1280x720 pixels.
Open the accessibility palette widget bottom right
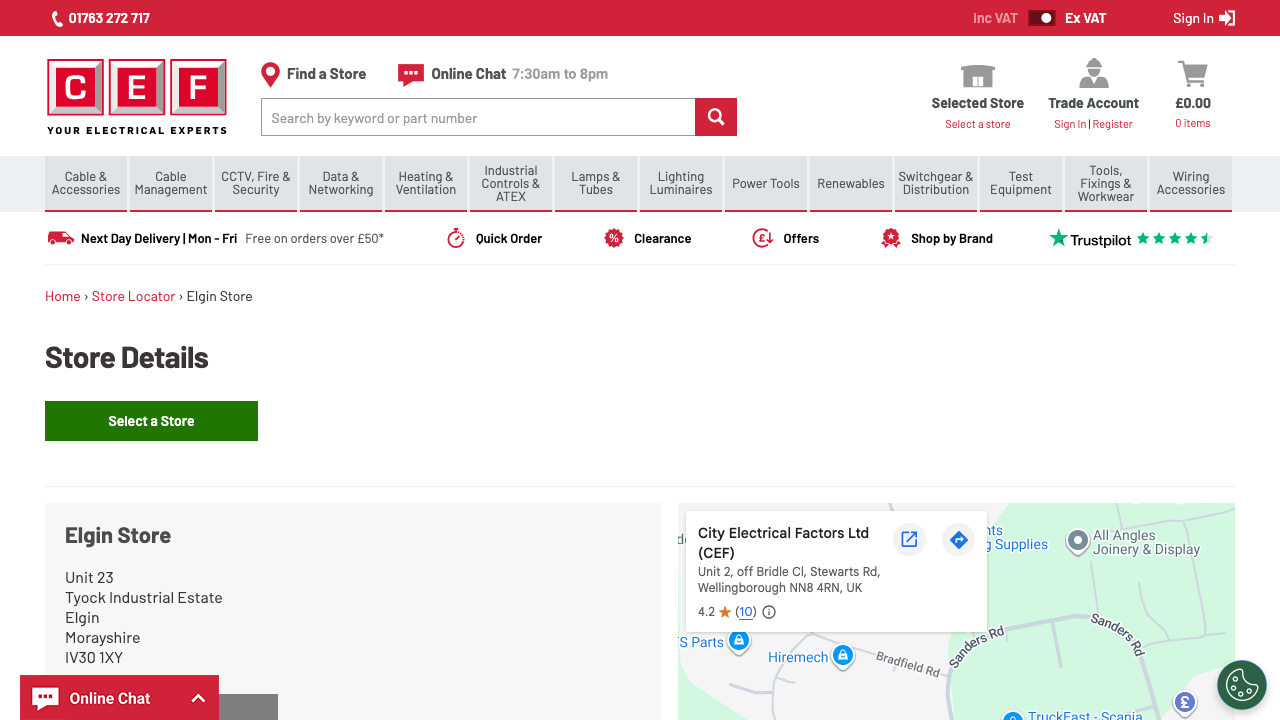1242,684
